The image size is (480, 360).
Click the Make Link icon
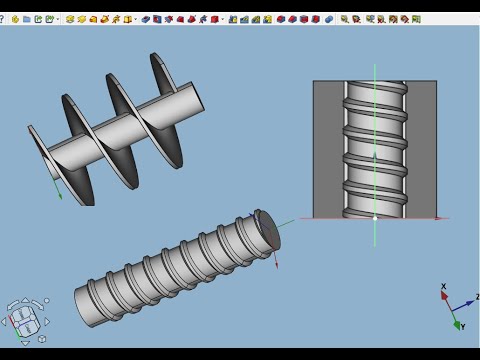(38, 19)
